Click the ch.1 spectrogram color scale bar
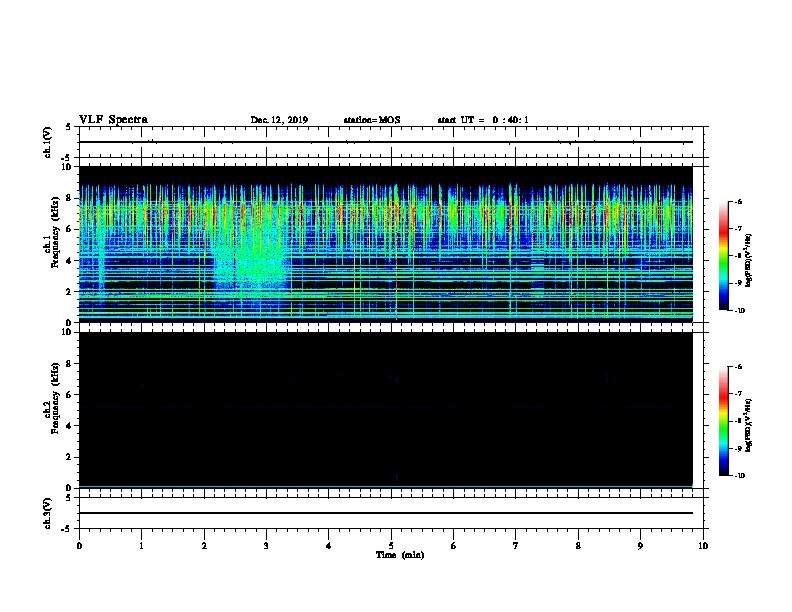 [723, 256]
